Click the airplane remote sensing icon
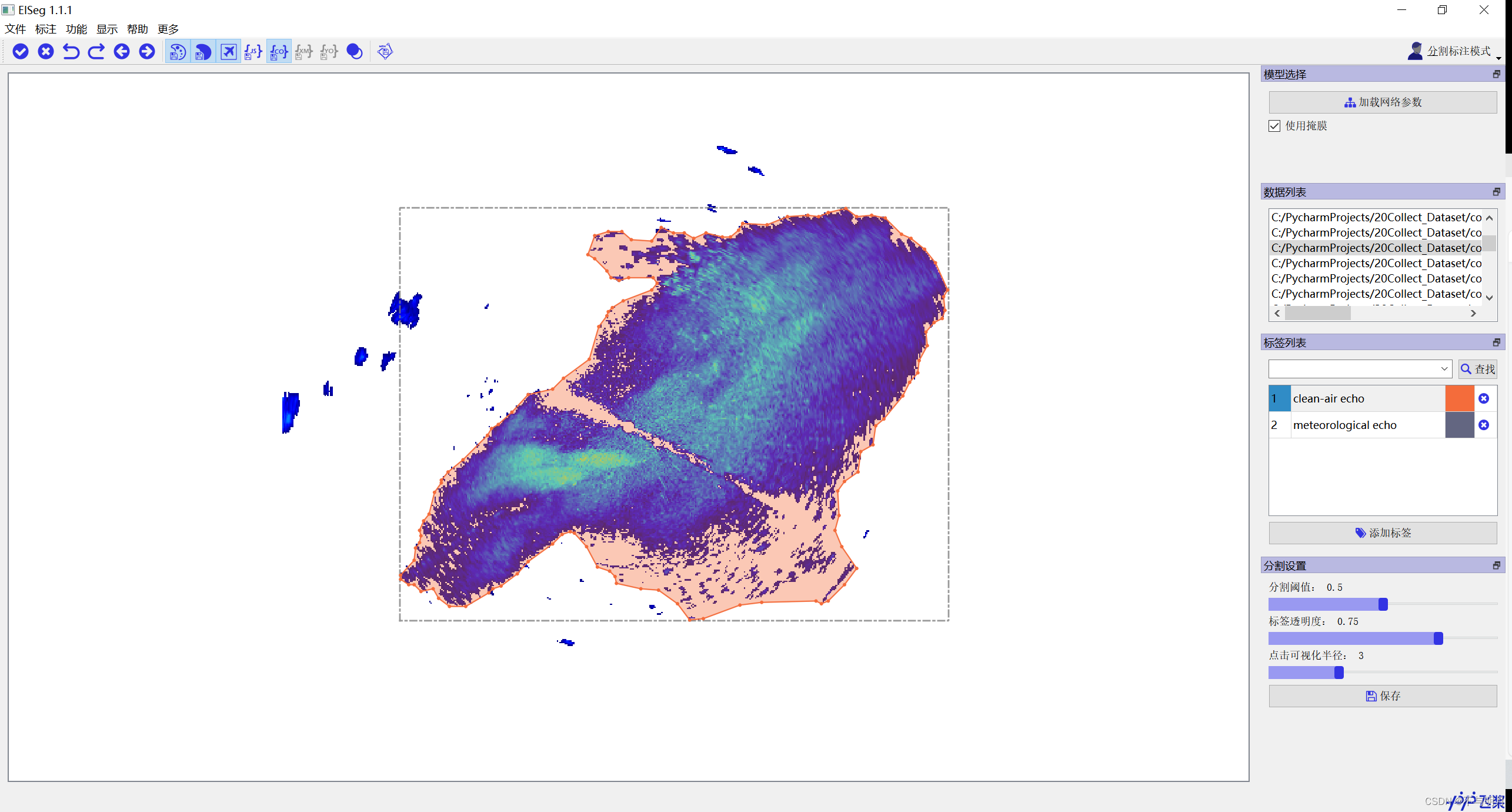This screenshot has height=812, width=1512. [x=228, y=52]
